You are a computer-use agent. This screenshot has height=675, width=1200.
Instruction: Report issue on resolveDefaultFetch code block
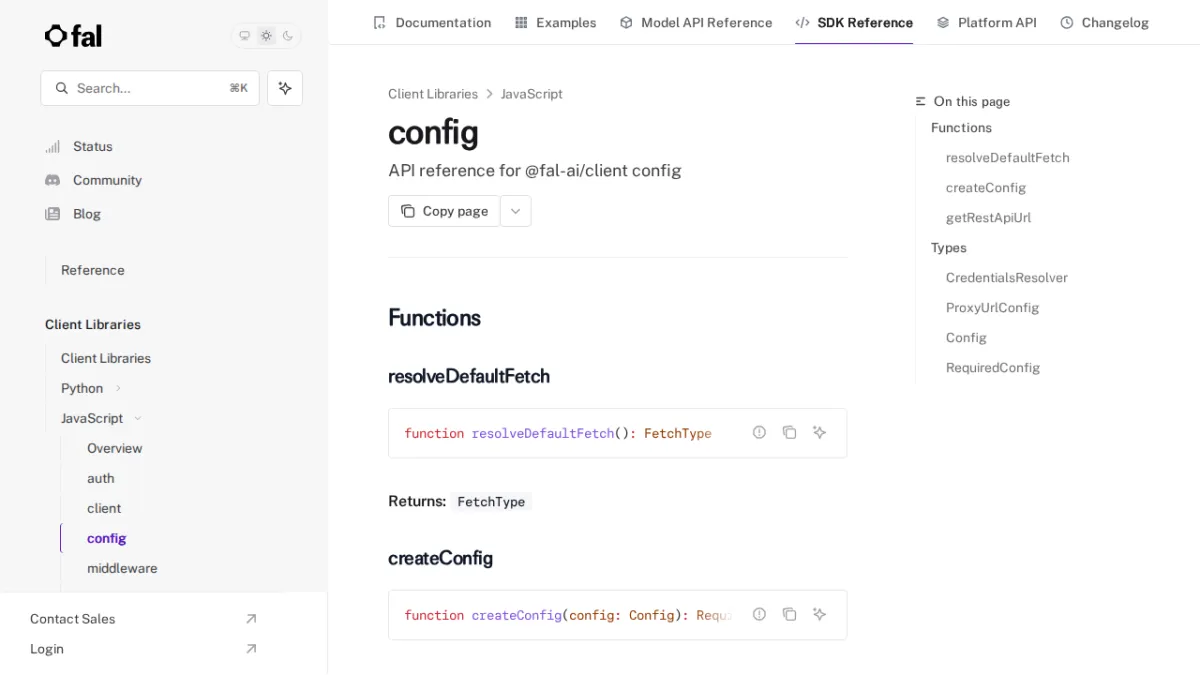759,432
